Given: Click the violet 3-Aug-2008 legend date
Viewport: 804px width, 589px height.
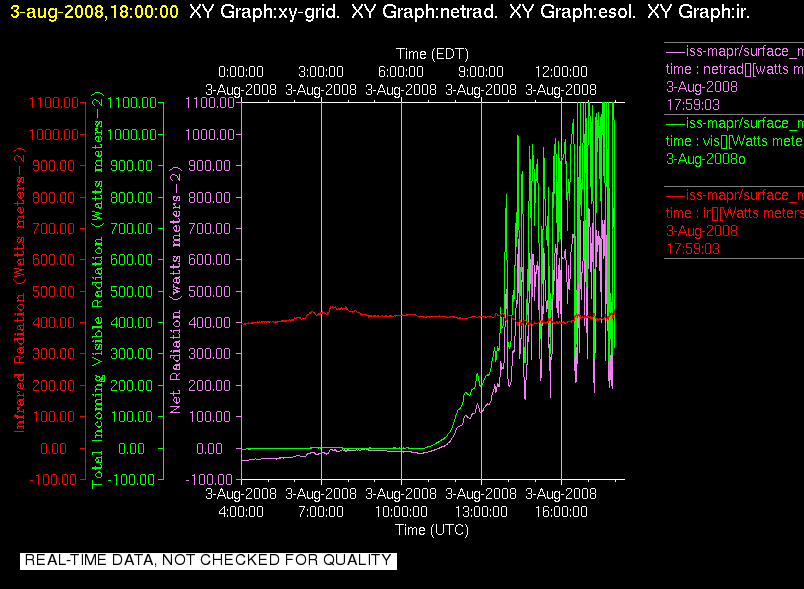Looking at the screenshot, I should point(701,87).
